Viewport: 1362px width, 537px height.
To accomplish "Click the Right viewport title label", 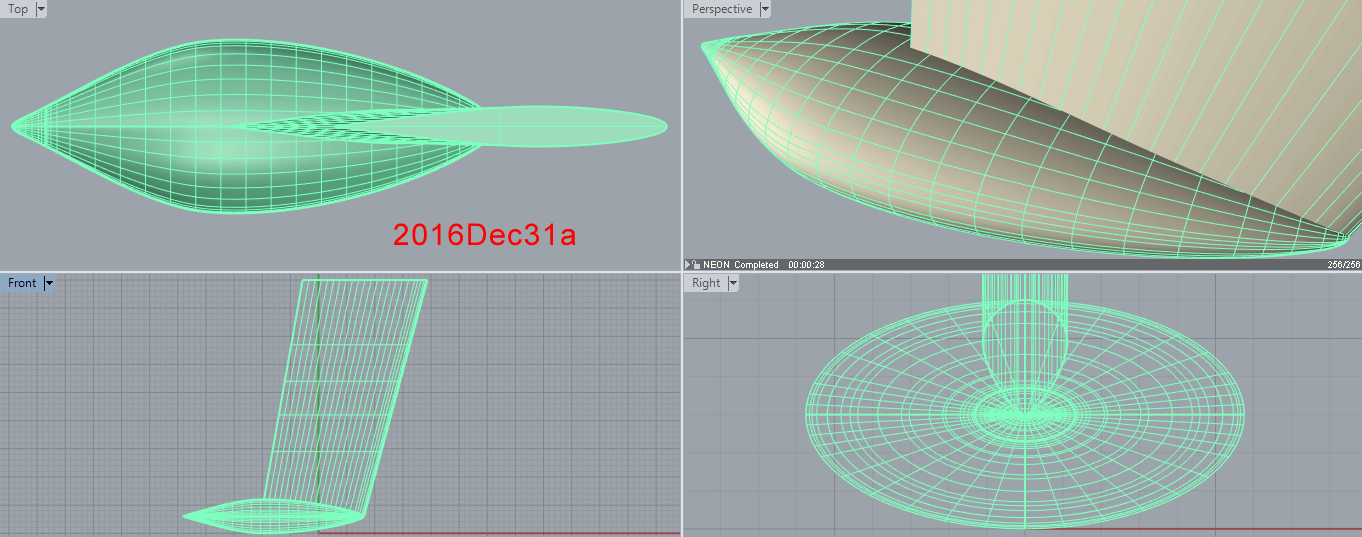I will 706,283.
